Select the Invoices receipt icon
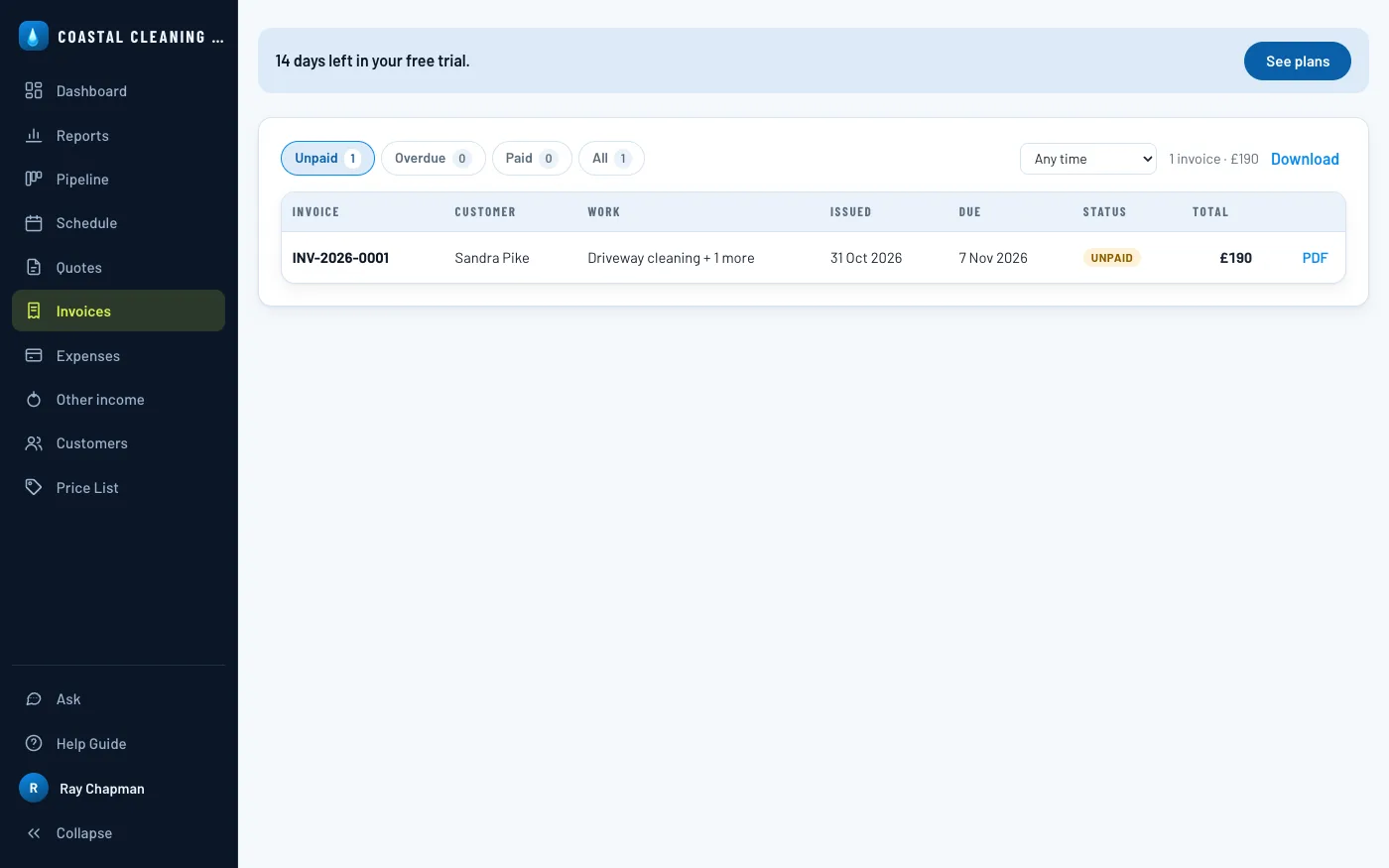The image size is (1389, 868). coord(34,311)
